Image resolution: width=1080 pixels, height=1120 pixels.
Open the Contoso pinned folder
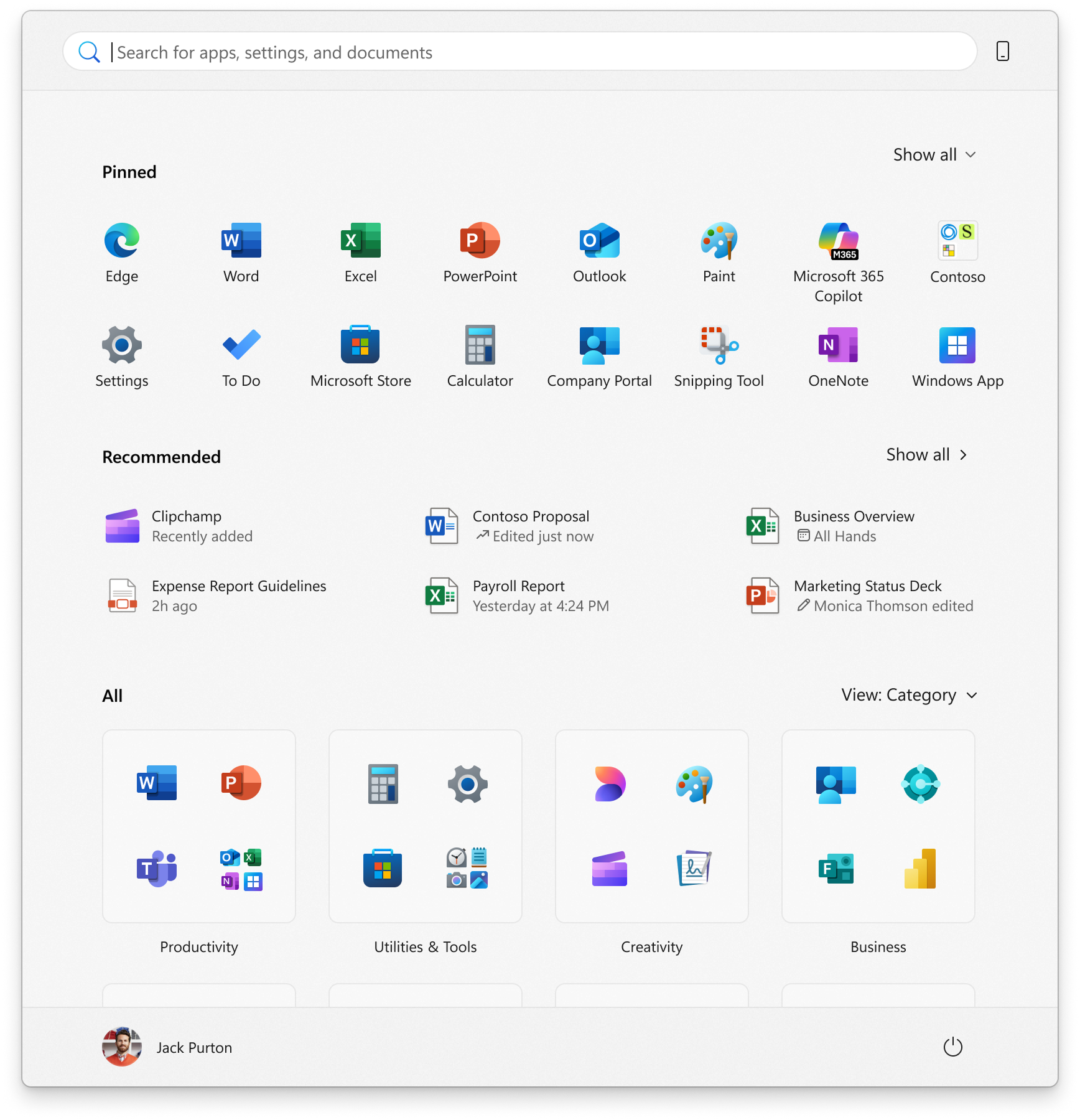(x=958, y=252)
